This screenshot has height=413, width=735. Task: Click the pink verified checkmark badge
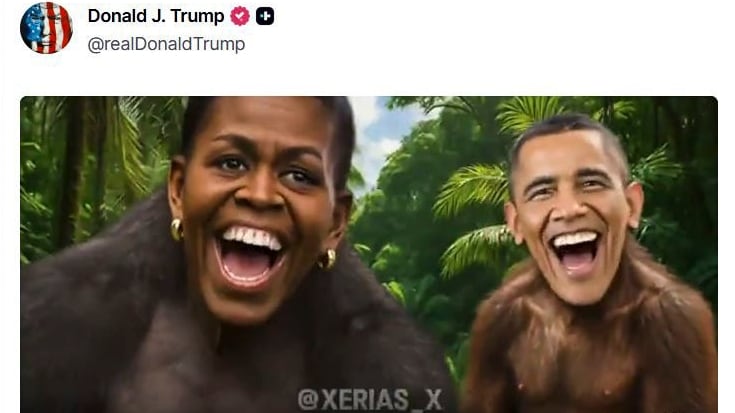tap(240, 16)
